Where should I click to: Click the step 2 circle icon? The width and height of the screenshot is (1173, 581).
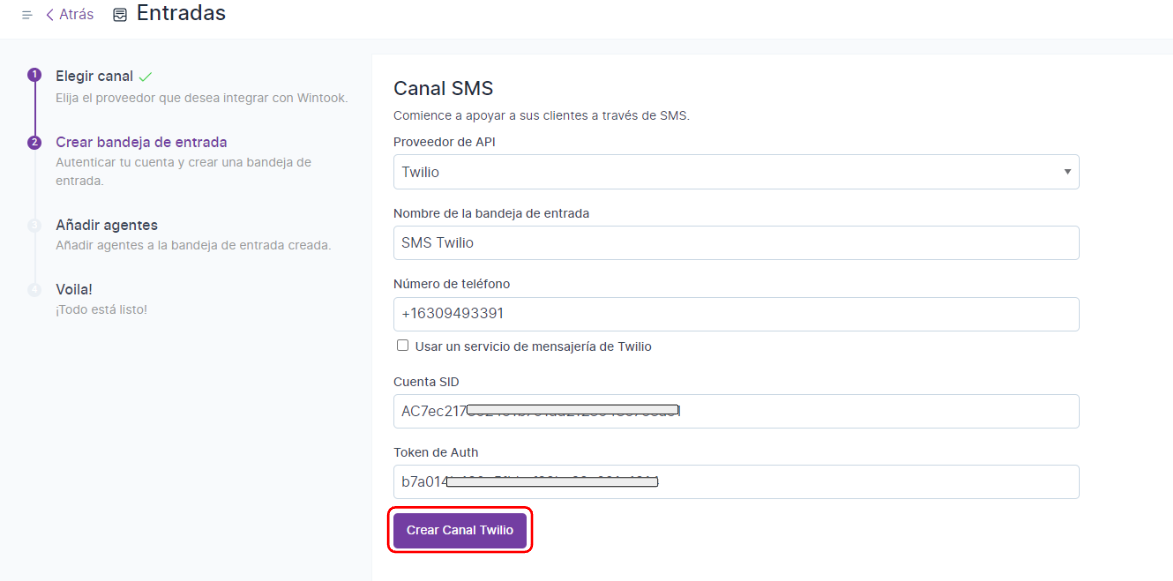click(34, 142)
